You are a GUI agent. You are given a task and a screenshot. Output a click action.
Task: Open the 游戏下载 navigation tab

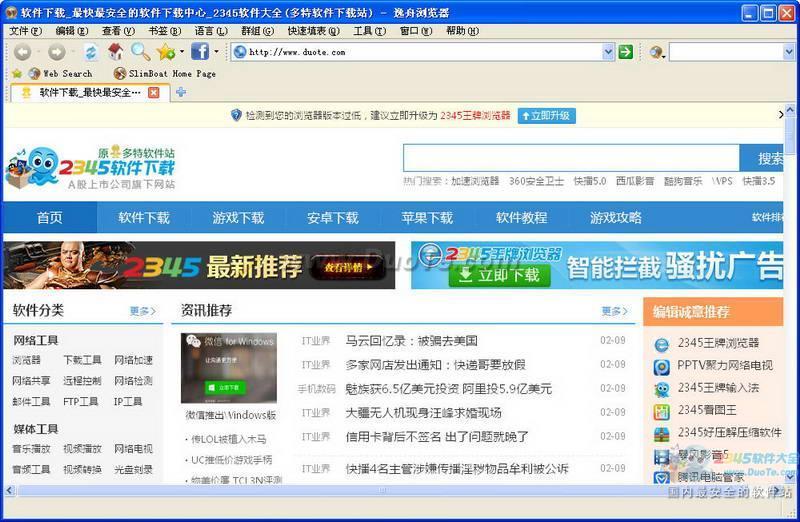point(238,218)
